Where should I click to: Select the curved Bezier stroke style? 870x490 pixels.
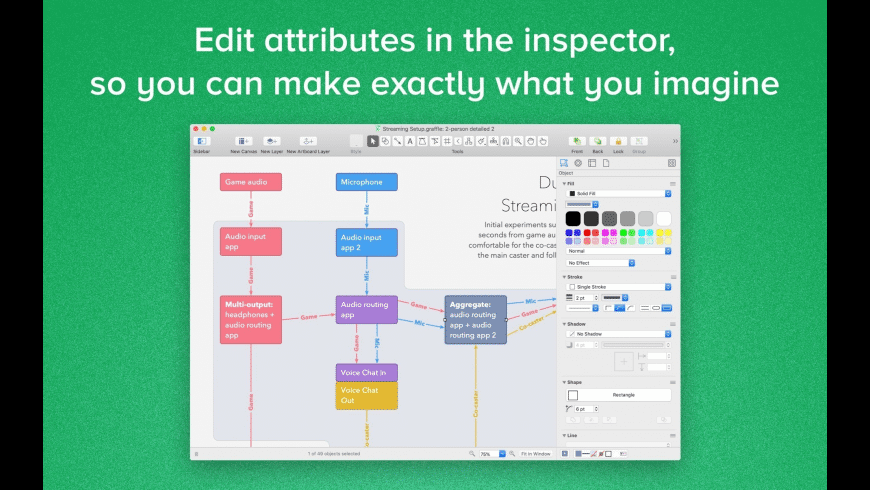[630, 308]
